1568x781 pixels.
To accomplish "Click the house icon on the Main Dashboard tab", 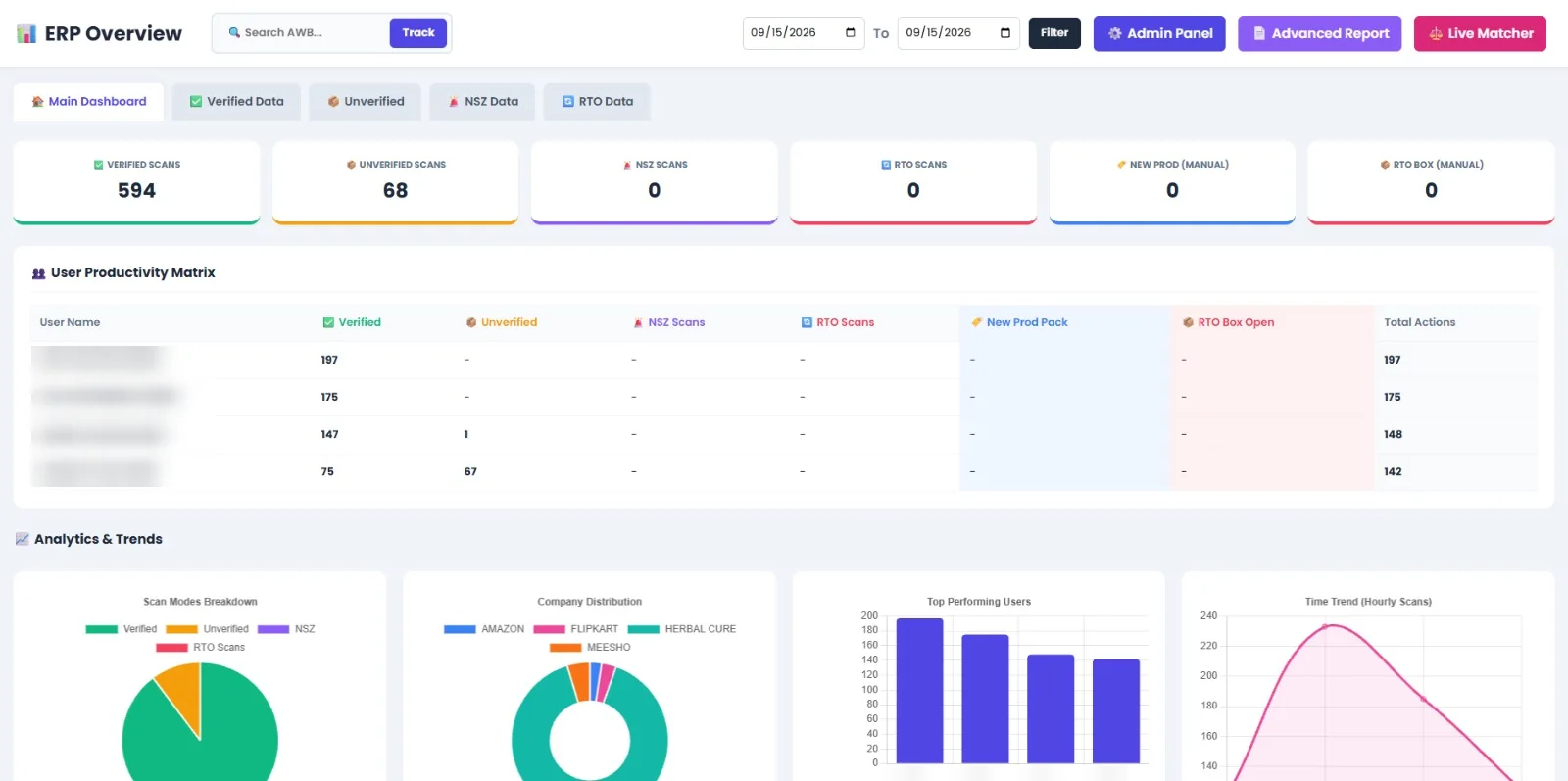I will 37,101.
